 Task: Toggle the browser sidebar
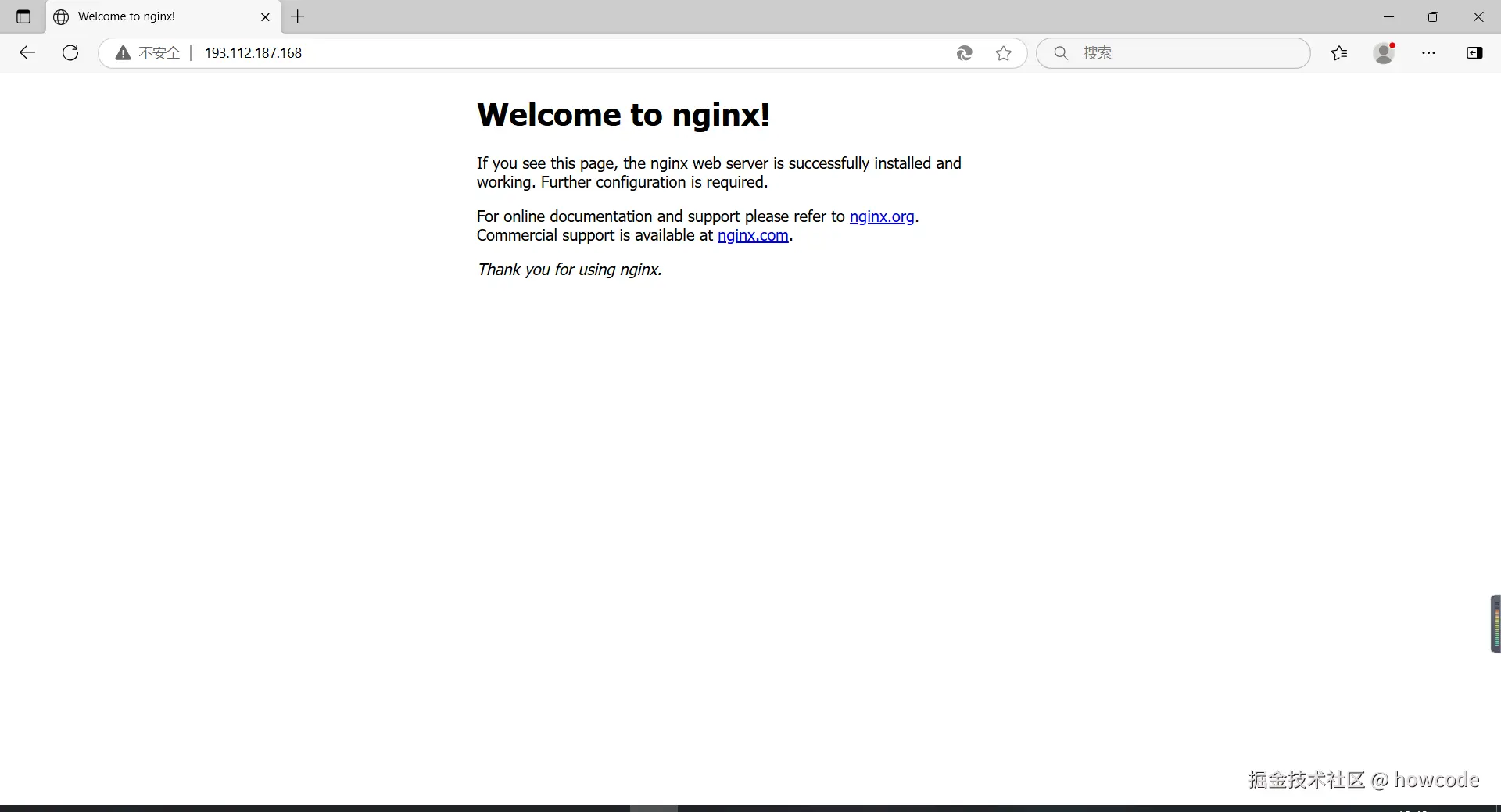coord(1474,53)
